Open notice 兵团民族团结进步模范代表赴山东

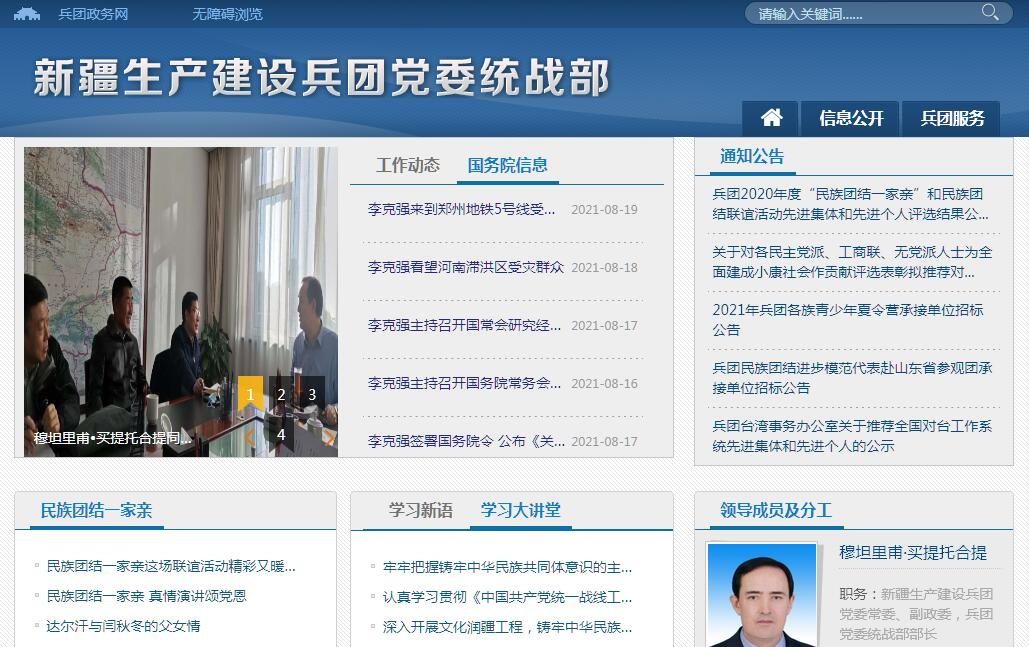coord(852,377)
